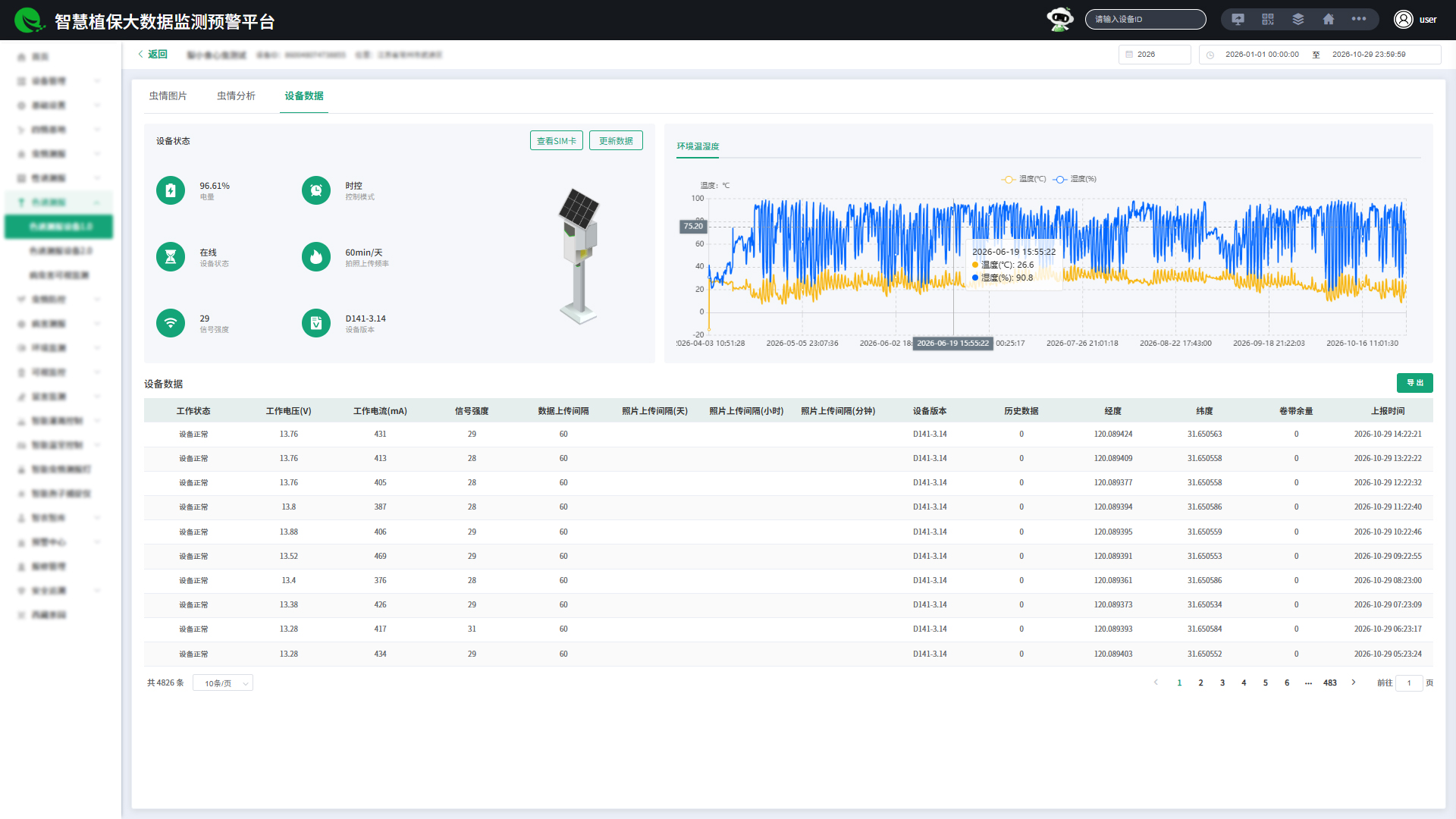Click the 查看SIM卡 button
Image resolution: width=1456 pixels, height=819 pixels.
pos(557,140)
